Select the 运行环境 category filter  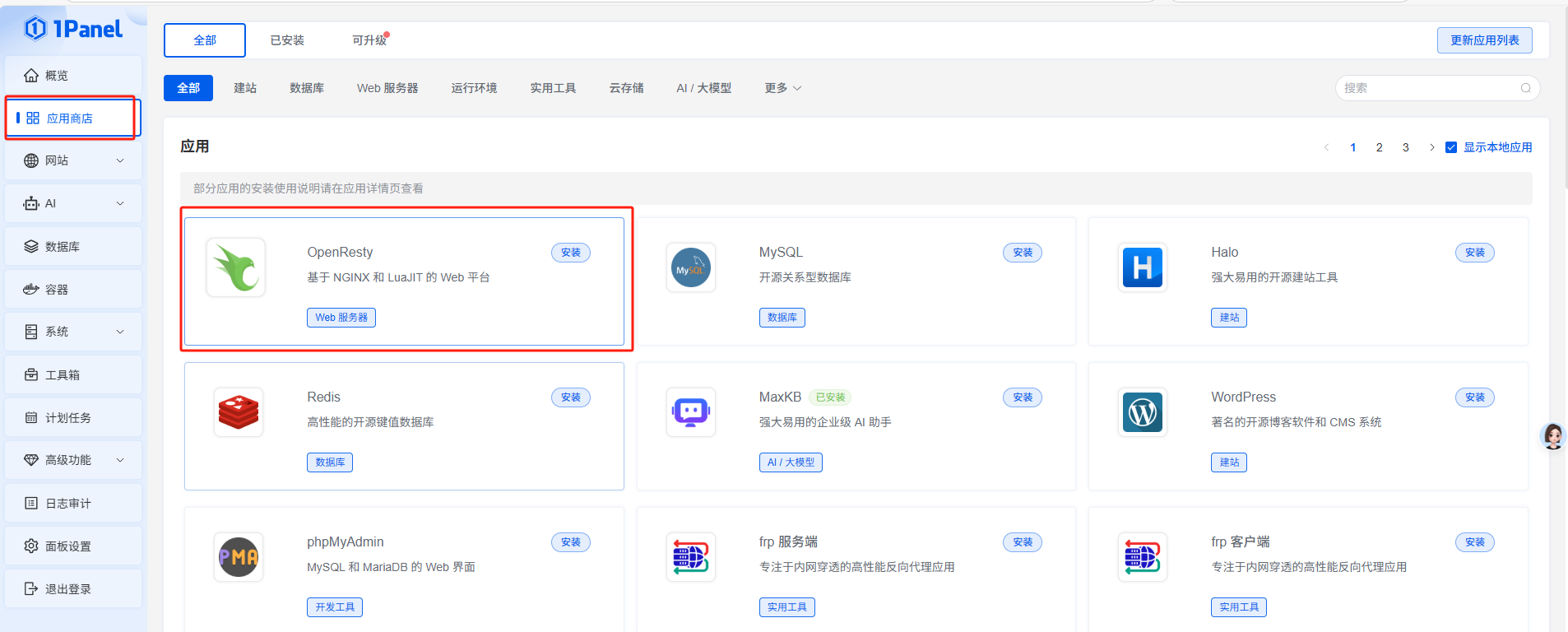pos(474,88)
